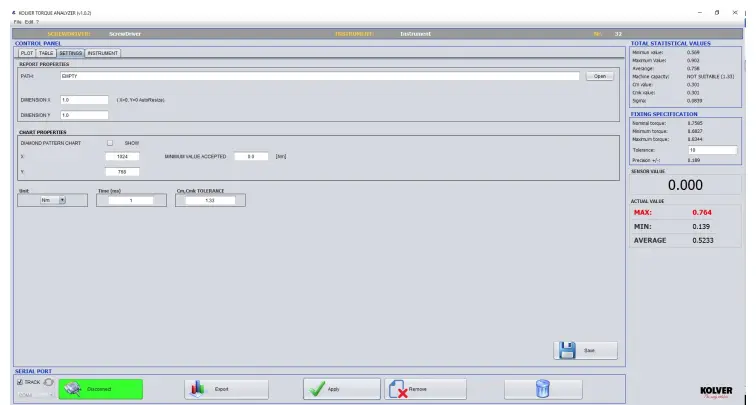Click the report PATH text field

point(320,76)
